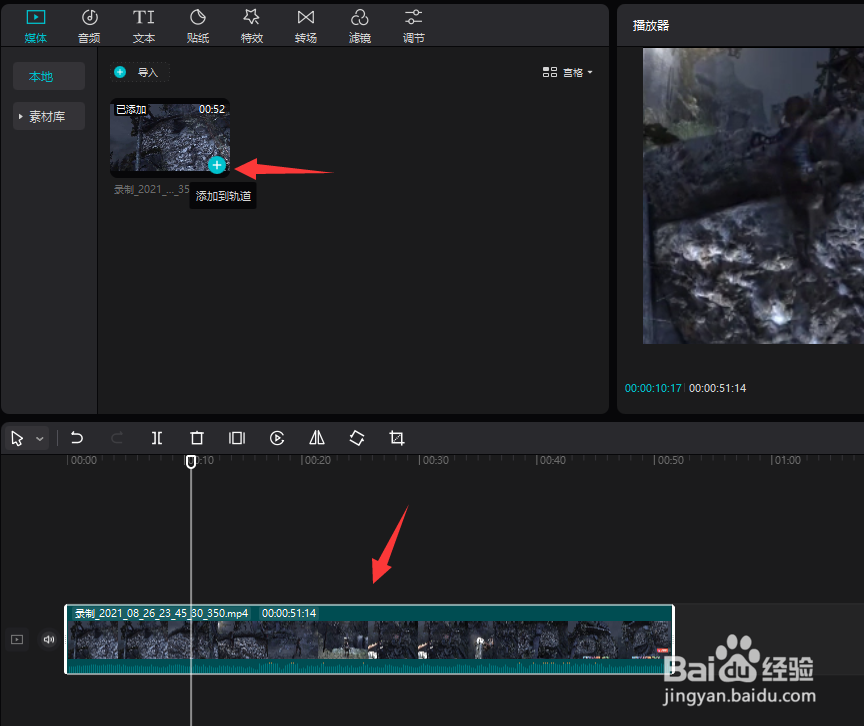This screenshot has height=726, width=864.
Task: Click the grid layout icon
Action: click(549, 72)
